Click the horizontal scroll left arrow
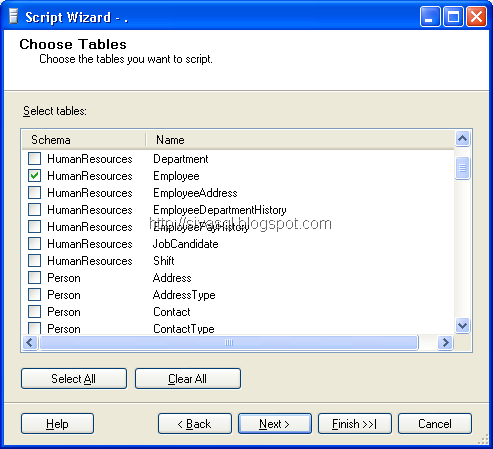This screenshot has height=449, width=493. click(x=30, y=342)
